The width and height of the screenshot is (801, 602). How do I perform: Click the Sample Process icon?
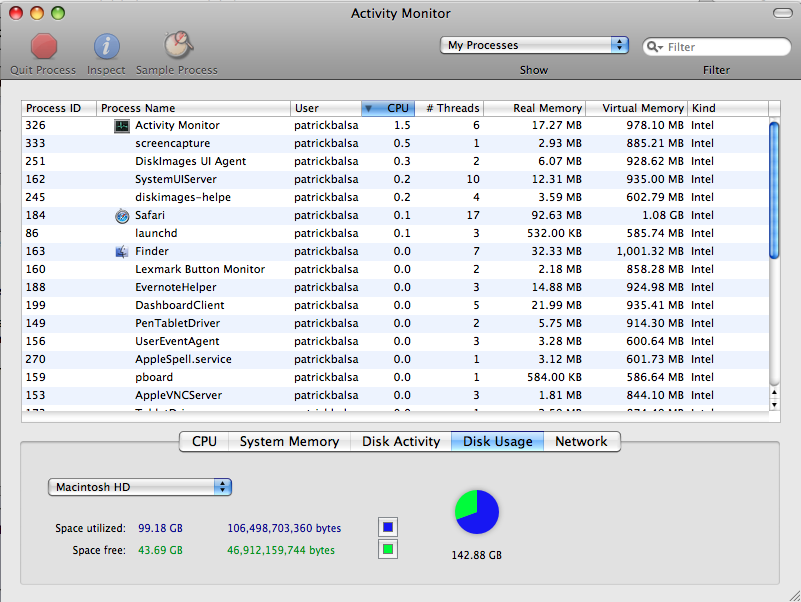tap(178, 45)
